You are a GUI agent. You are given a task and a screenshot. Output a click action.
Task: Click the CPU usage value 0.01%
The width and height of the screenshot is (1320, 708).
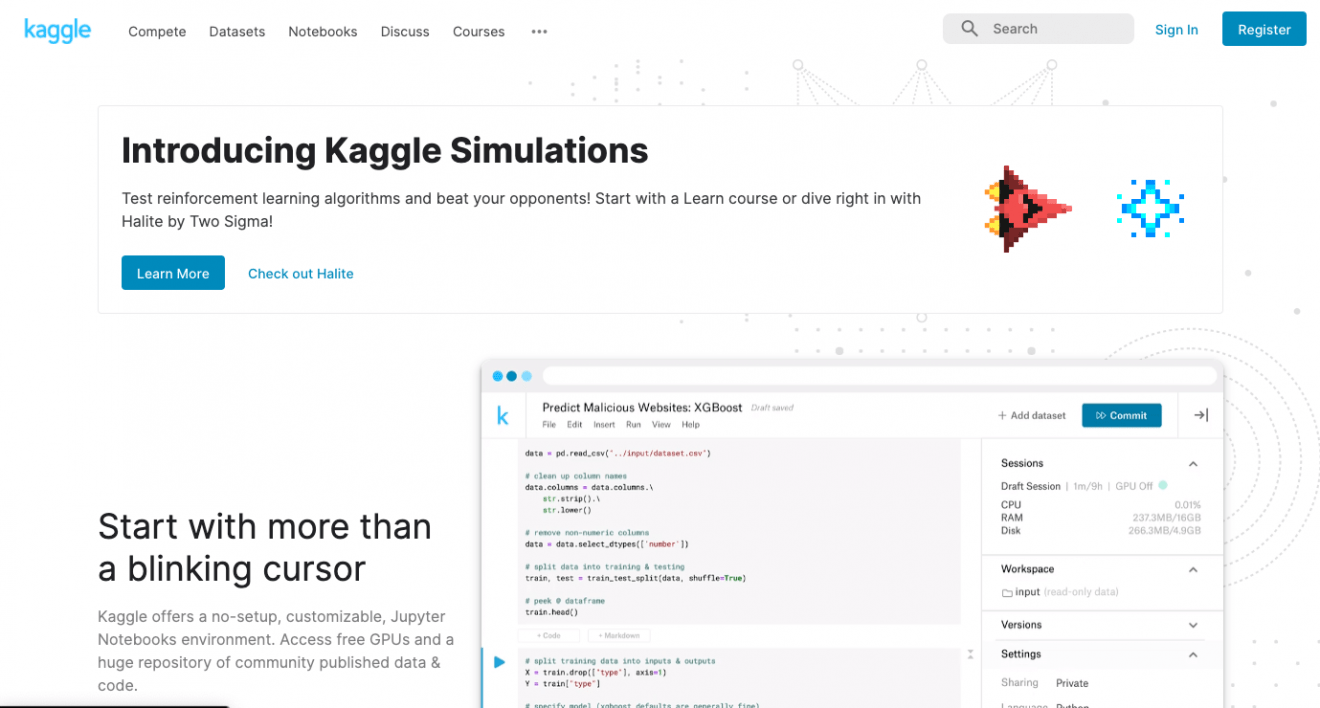[1188, 505]
